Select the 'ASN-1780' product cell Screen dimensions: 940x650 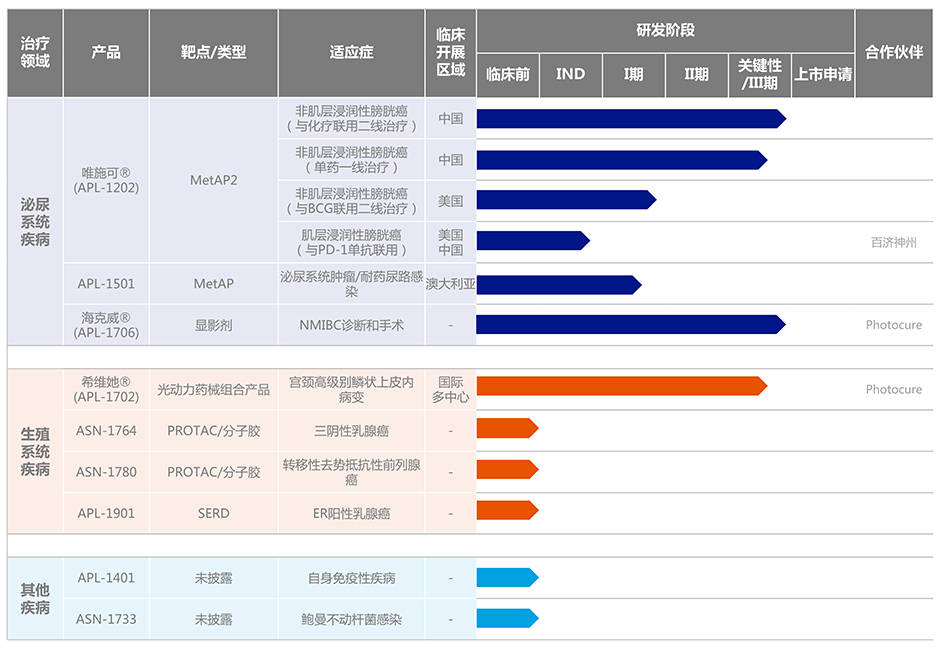pos(106,473)
